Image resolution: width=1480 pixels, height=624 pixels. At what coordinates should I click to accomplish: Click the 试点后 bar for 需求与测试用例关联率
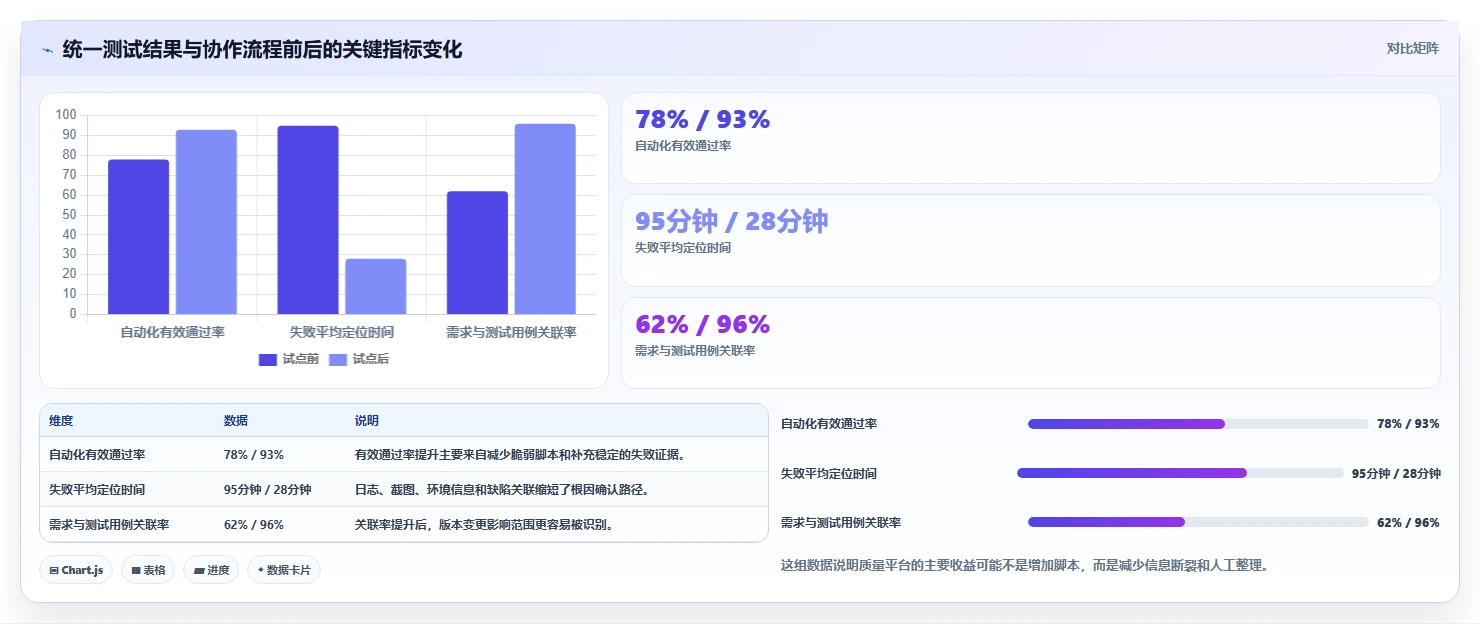tap(545, 219)
